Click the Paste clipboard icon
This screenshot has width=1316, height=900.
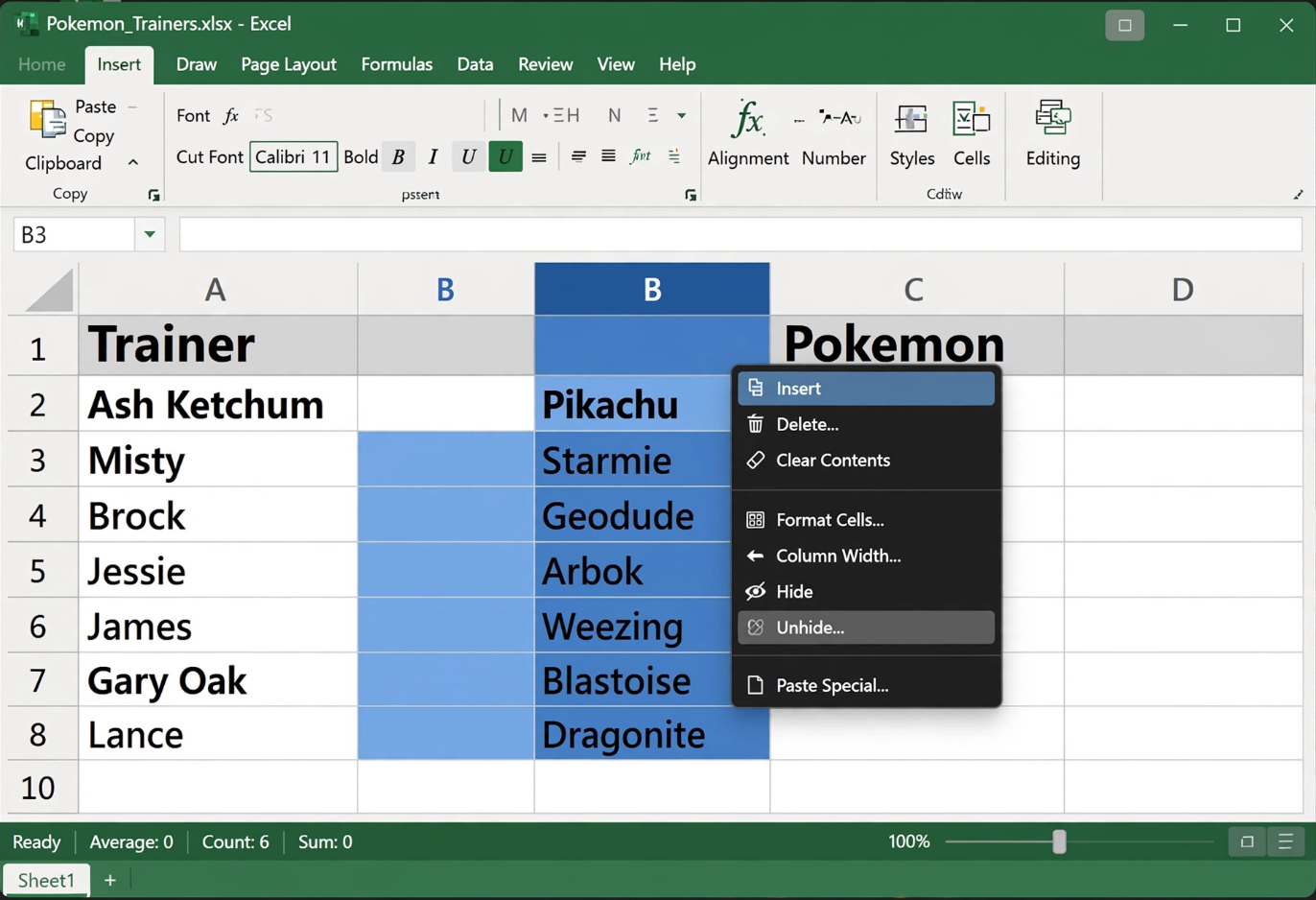47,120
